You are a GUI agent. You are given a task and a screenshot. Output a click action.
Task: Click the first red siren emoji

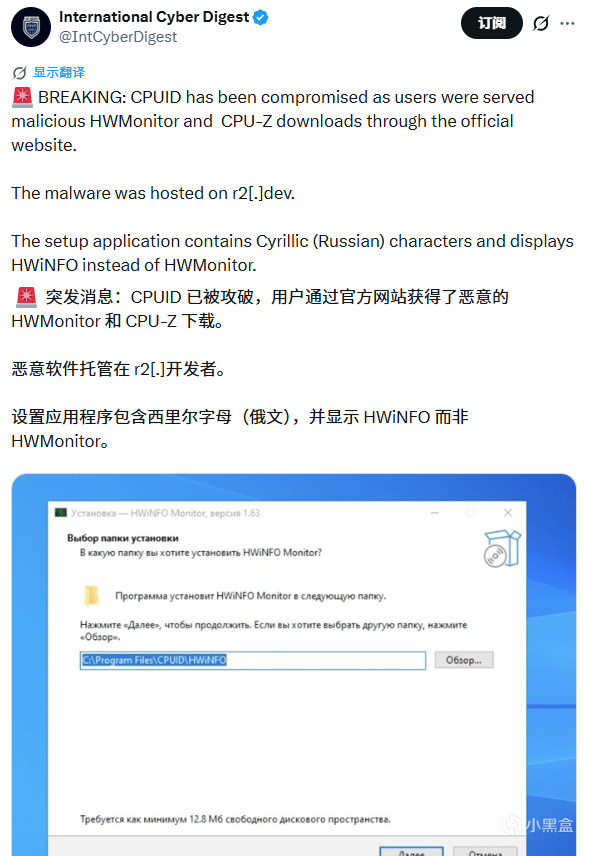(22, 97)
